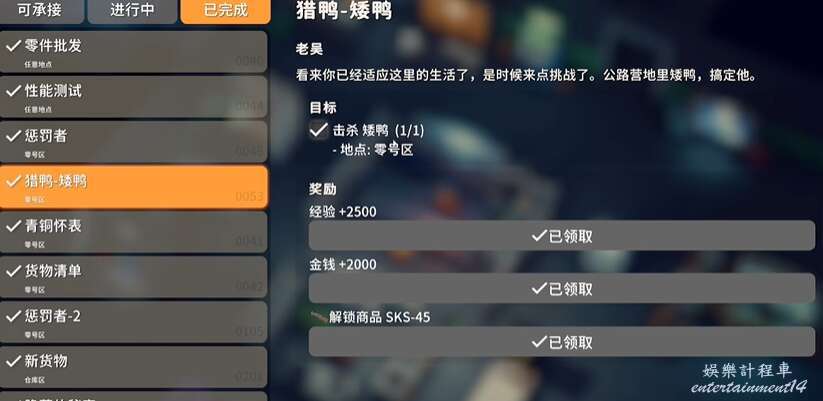Open the 已完成 tab
Image resolution: width=823 pixels, height=401 pixels.
pos(226,10)
